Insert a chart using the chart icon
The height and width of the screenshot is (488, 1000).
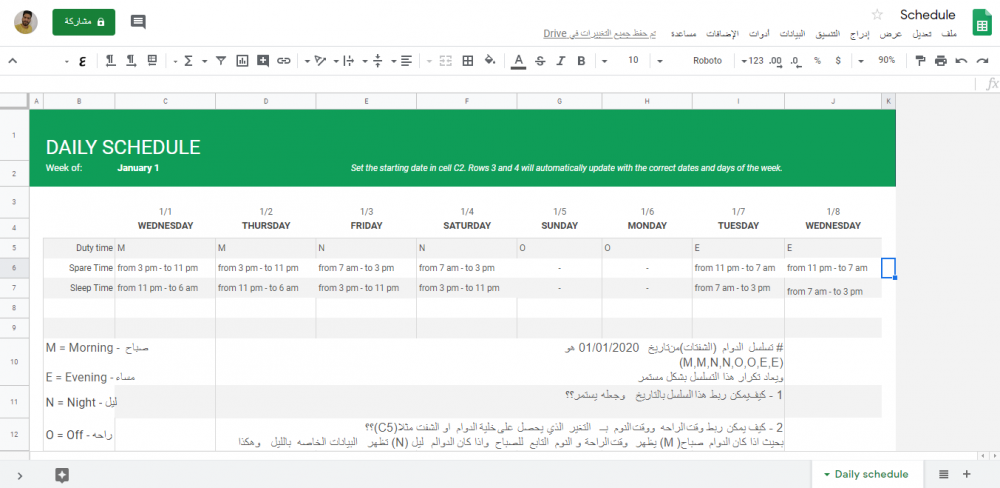(x=242, y=61)
